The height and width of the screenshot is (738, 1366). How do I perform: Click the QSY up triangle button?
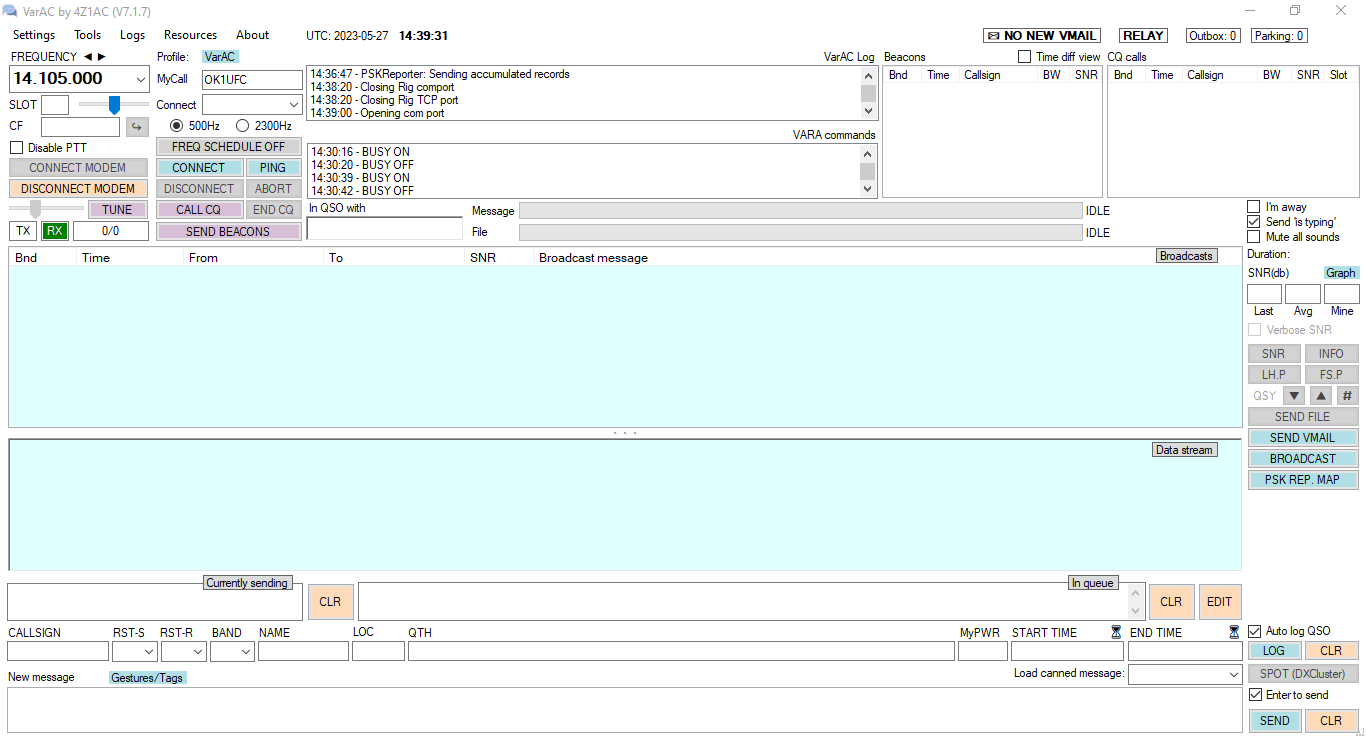point(1321,395)
